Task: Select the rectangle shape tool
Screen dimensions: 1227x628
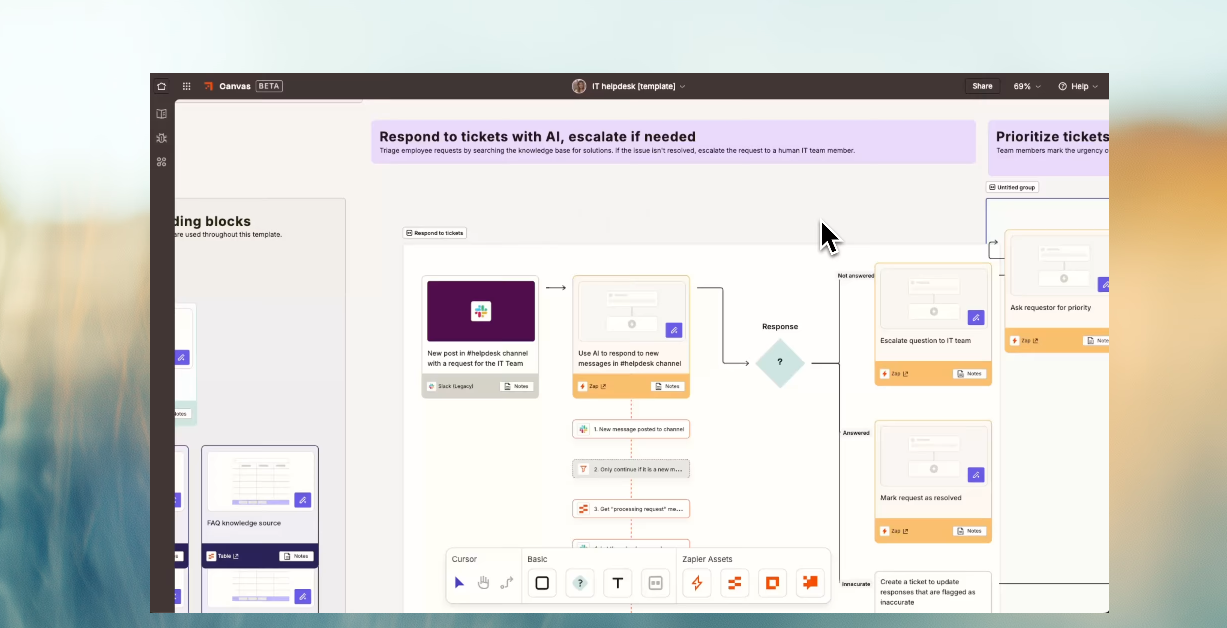Action: (x=541, y=583)
